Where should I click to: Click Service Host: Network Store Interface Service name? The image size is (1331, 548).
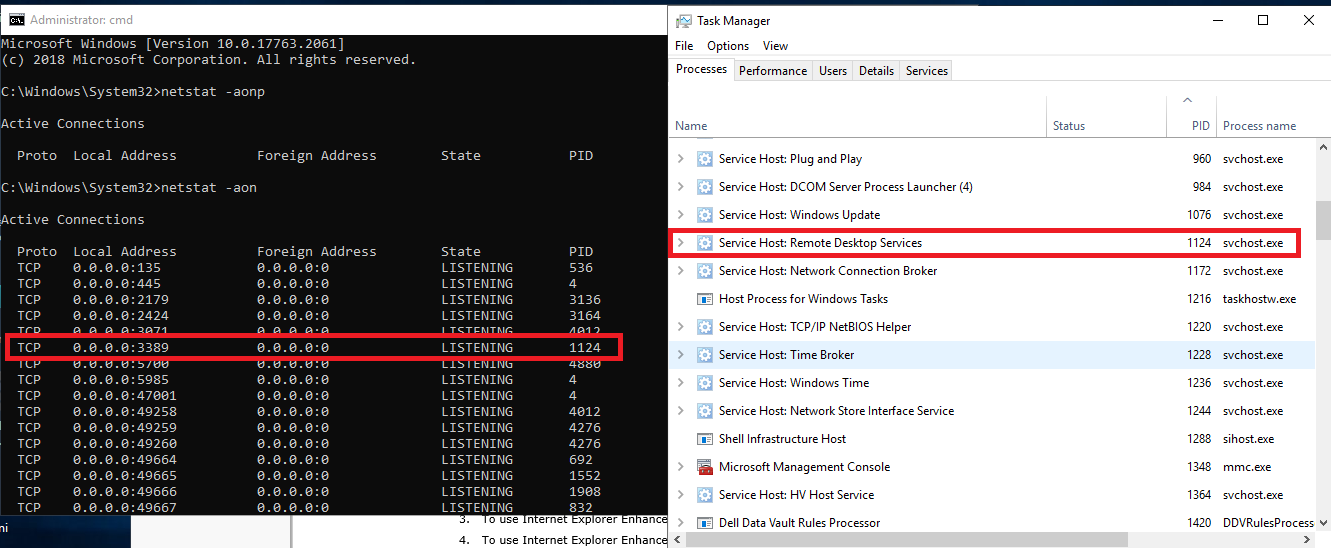point(836,411)
